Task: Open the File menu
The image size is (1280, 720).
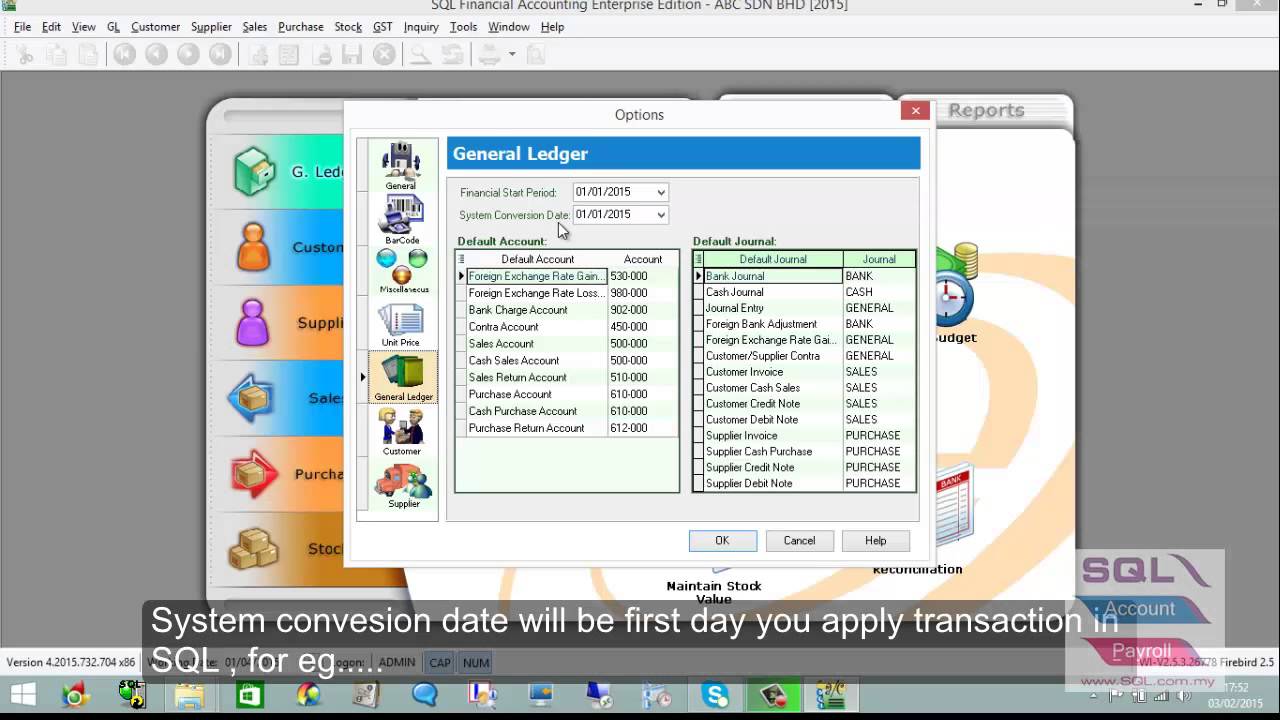Action: pos(23,27)
